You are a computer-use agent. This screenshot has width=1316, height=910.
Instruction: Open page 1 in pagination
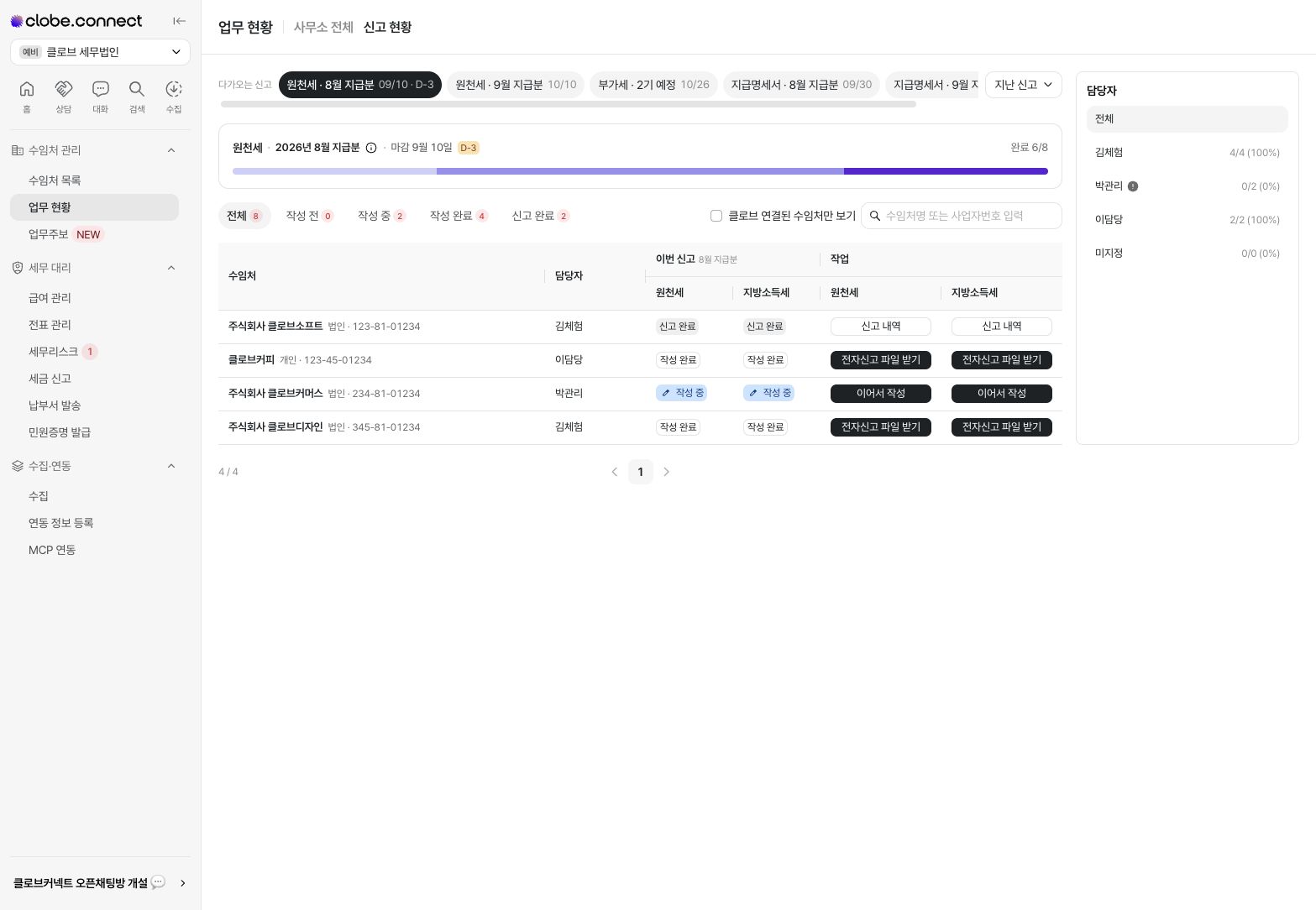pyautogui.click(x=641, y=472)
